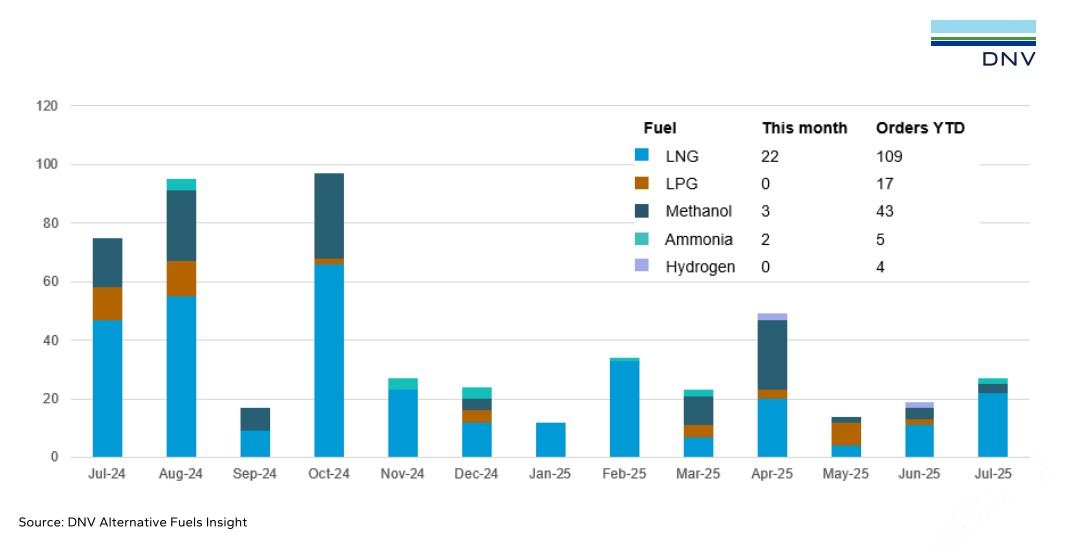Click the LNG segment of Feb-25 bar

pos(624,409)
